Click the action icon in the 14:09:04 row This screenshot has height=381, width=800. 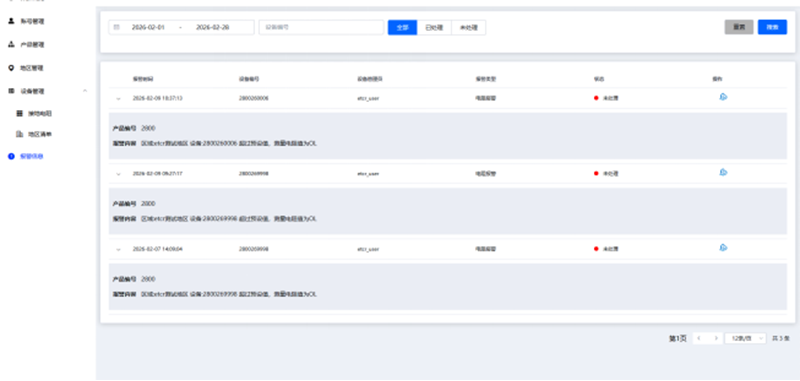point(723,248)
